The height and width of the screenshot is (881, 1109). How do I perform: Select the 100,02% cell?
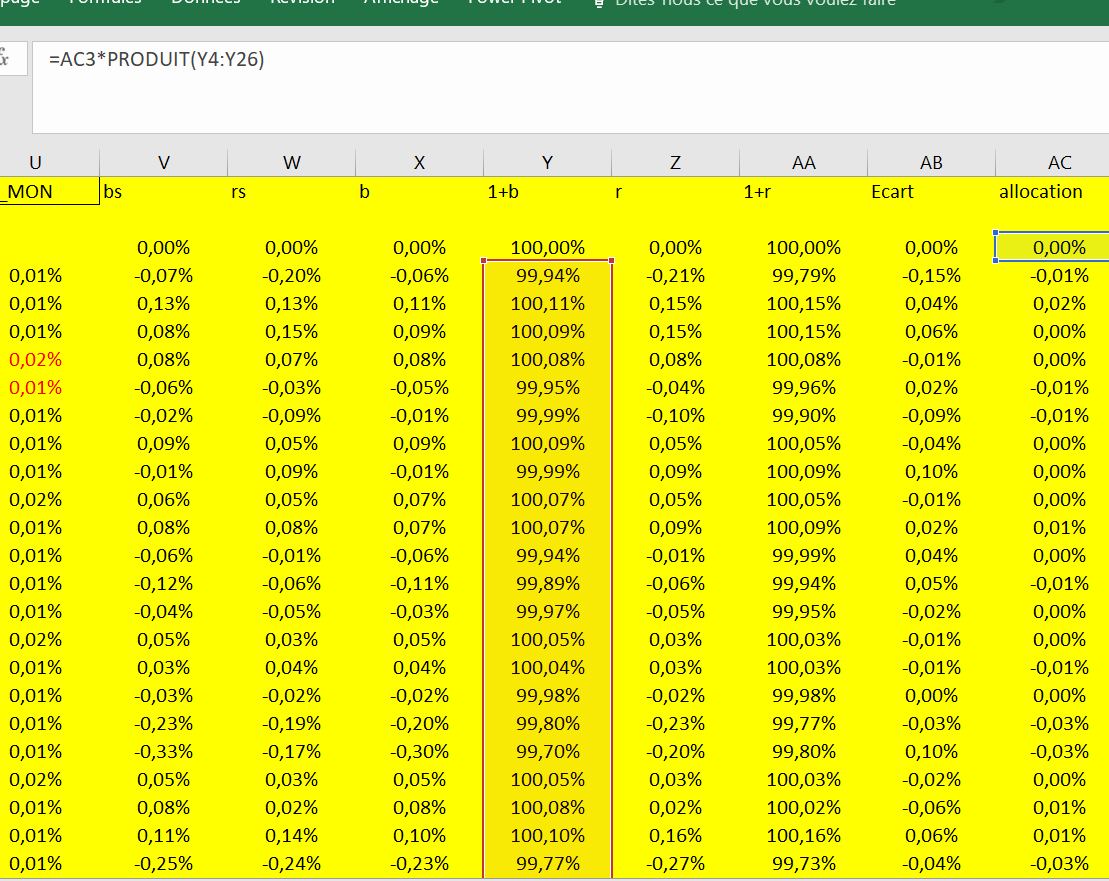point(803,807)
